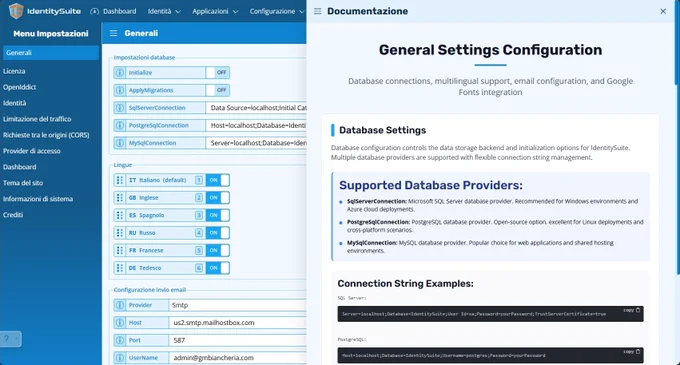The width and height of the screenshot is (680, 365).
Task: Copy the PostgreSQL connection string example
Action: 631,352
